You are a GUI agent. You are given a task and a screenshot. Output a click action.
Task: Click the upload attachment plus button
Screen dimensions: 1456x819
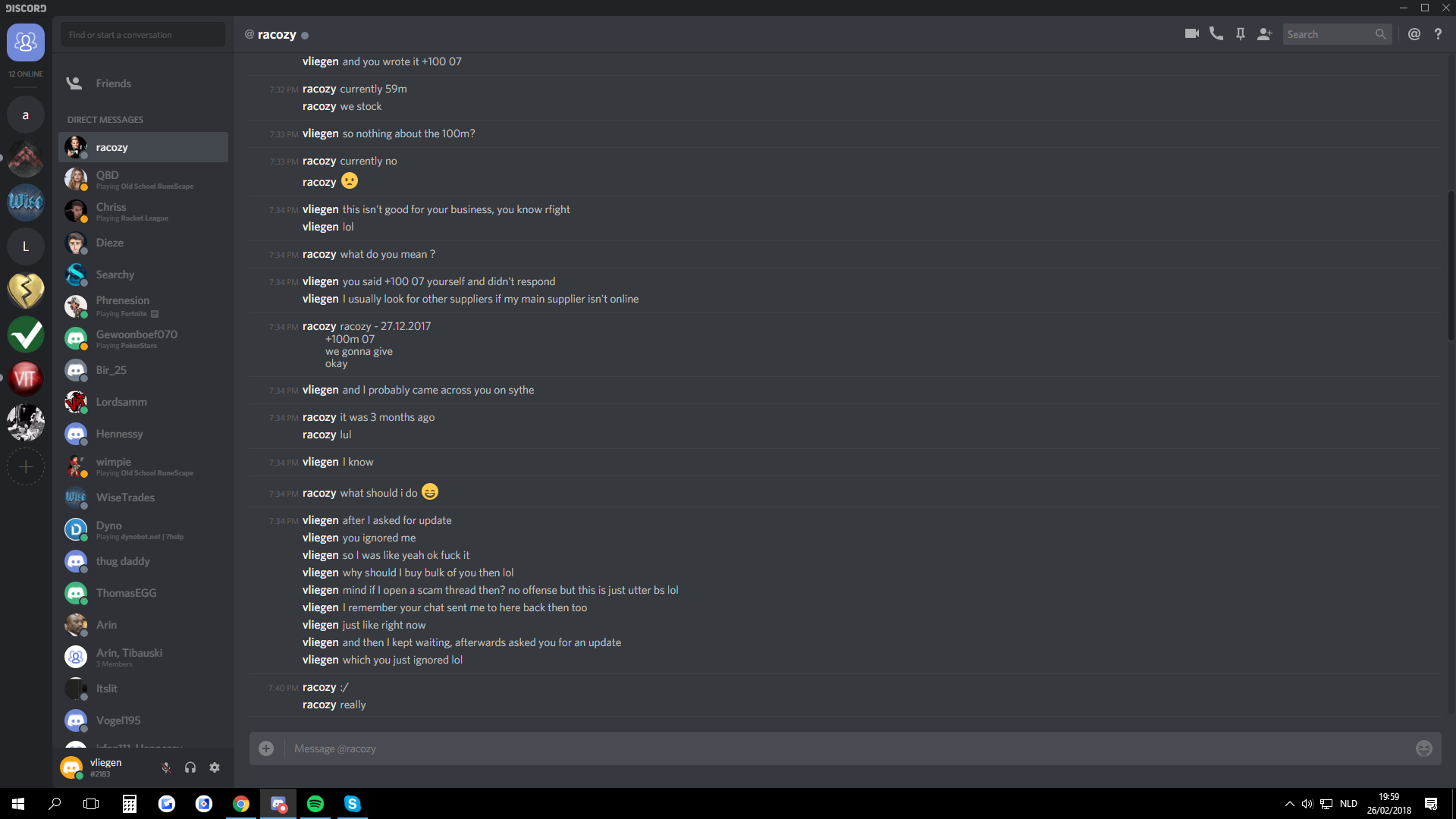tap(266, 748)
